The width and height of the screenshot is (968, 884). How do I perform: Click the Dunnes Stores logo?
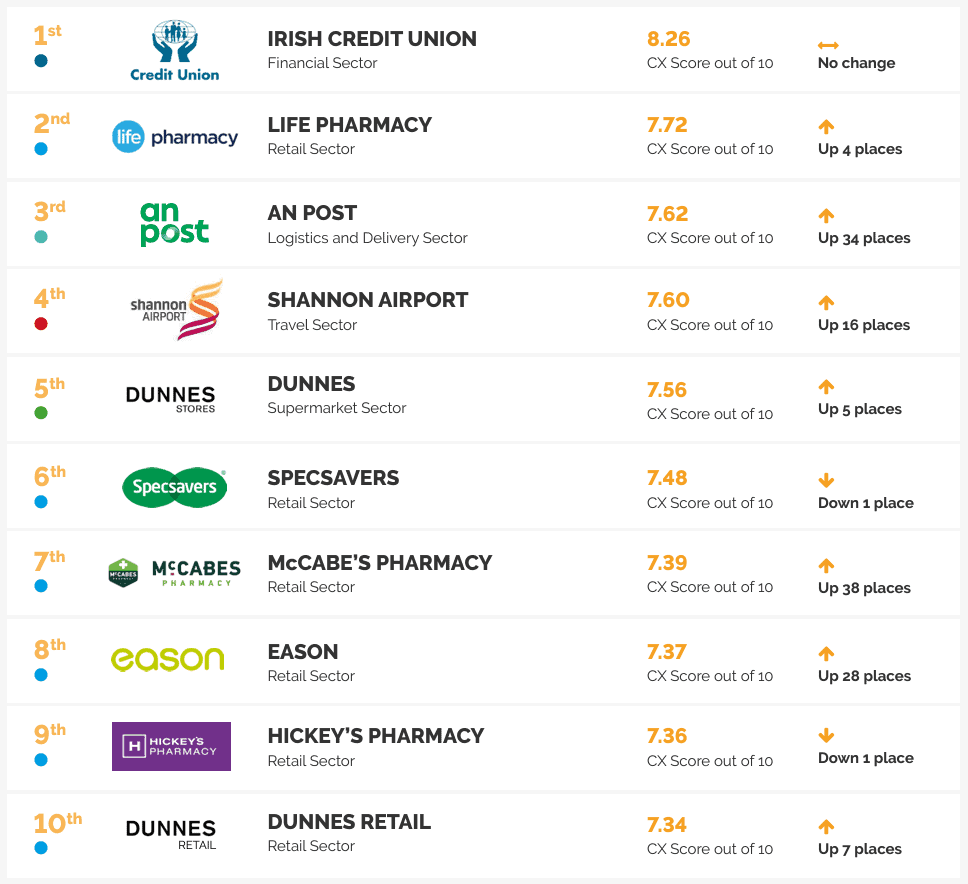coord(170,399)
